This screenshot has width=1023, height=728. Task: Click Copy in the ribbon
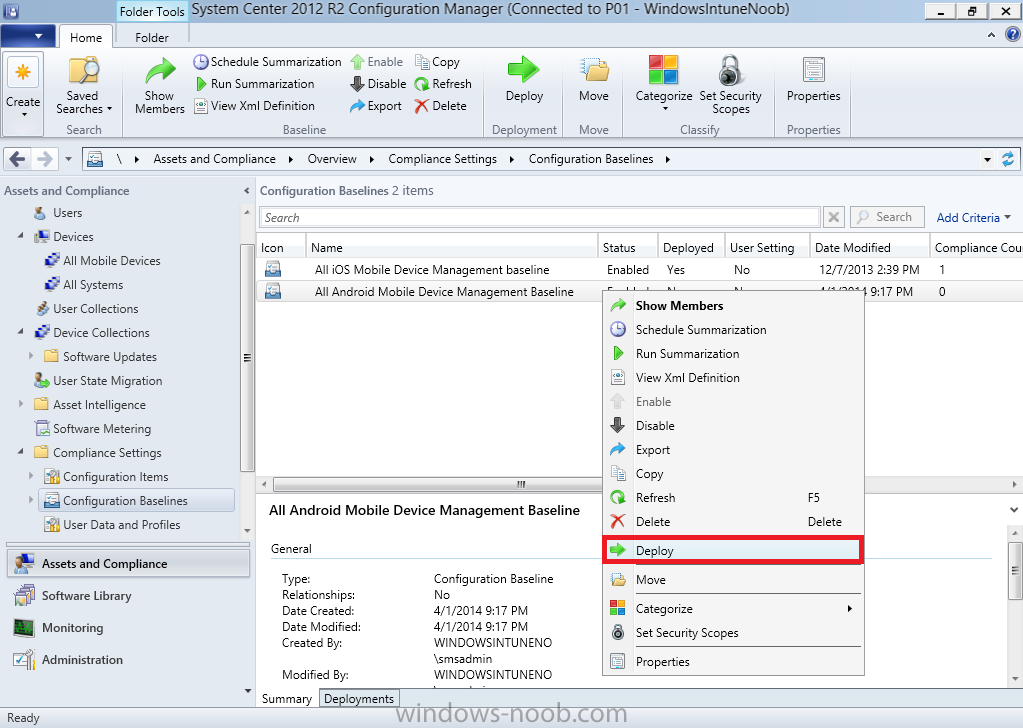[437, 62]
